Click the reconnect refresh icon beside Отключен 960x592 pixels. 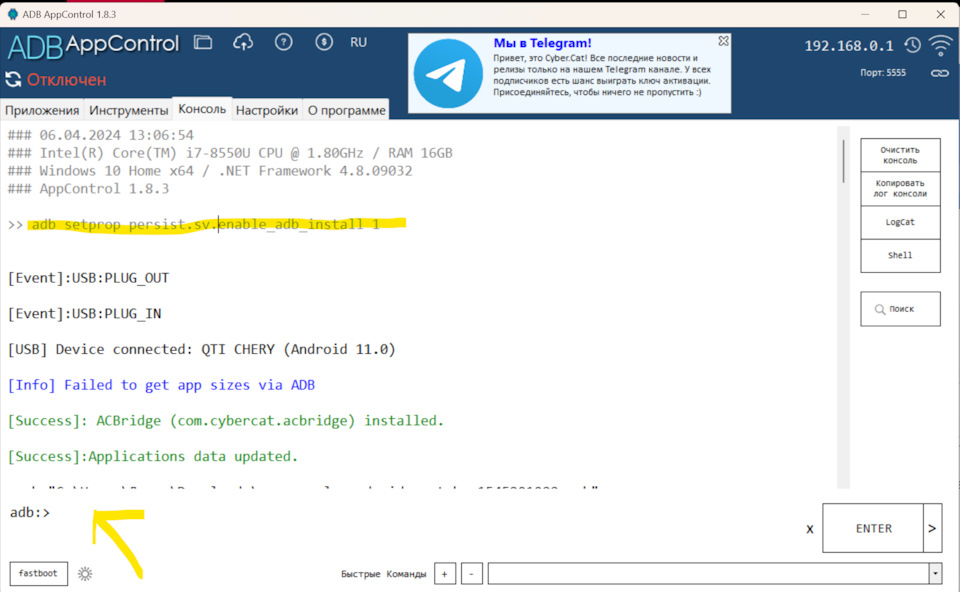13,80
